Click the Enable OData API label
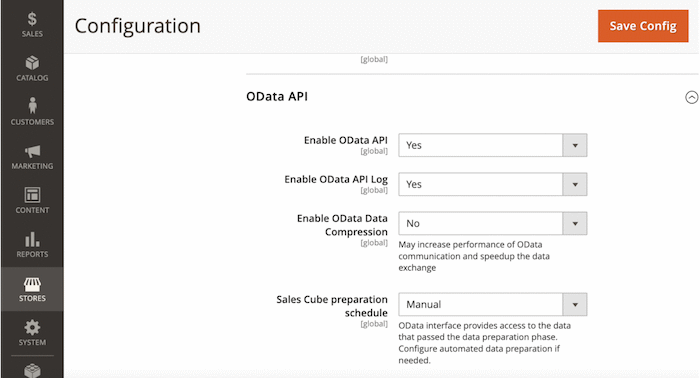Viewport: 700px width, 378px height. tap(346, 140)
